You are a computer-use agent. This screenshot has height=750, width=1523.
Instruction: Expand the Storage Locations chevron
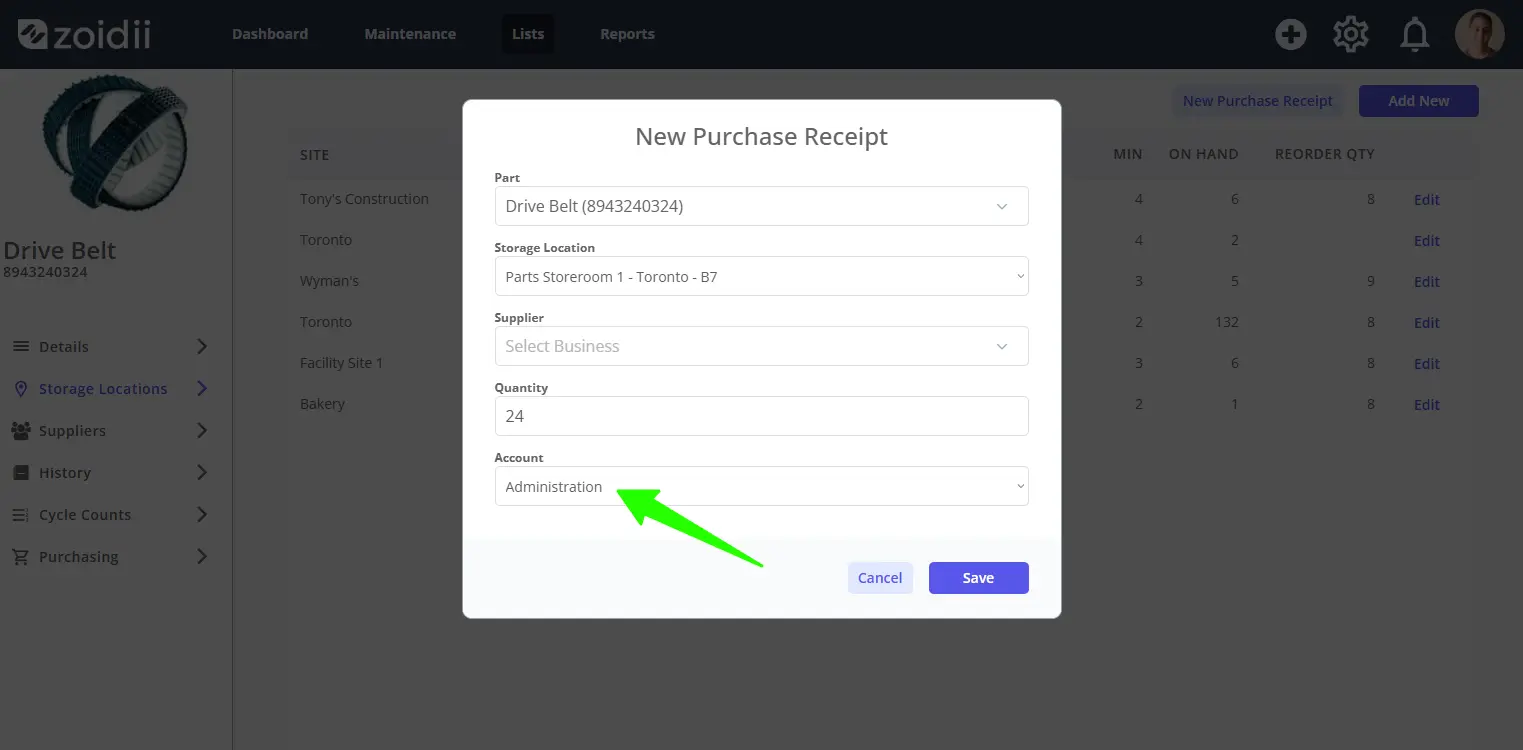(202, 389)
